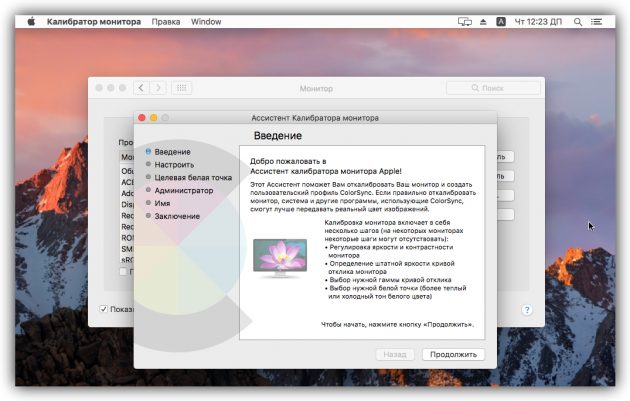Open the Калибратор монитора application menu

point(94,22)
